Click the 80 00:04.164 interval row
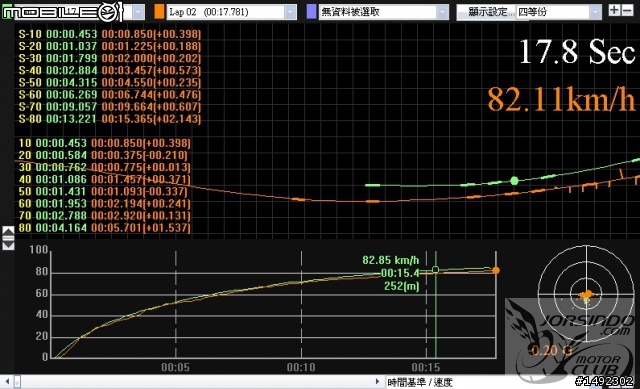640x389 pixels. [104, 227]
